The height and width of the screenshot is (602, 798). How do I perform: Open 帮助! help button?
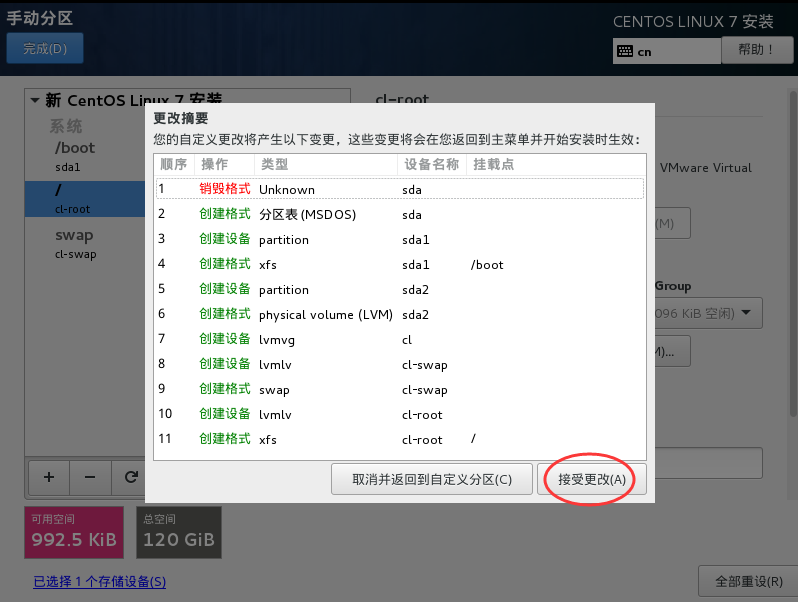pos(756,49)
